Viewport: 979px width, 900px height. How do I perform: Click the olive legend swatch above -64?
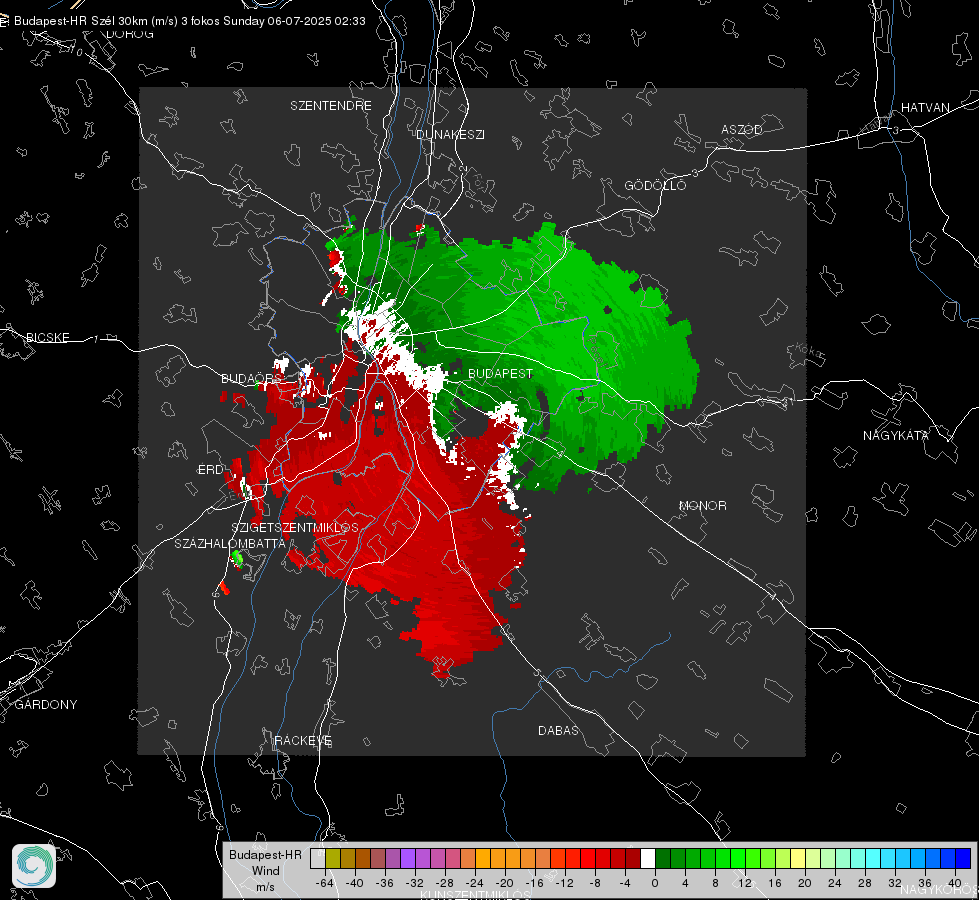point(332,859)
